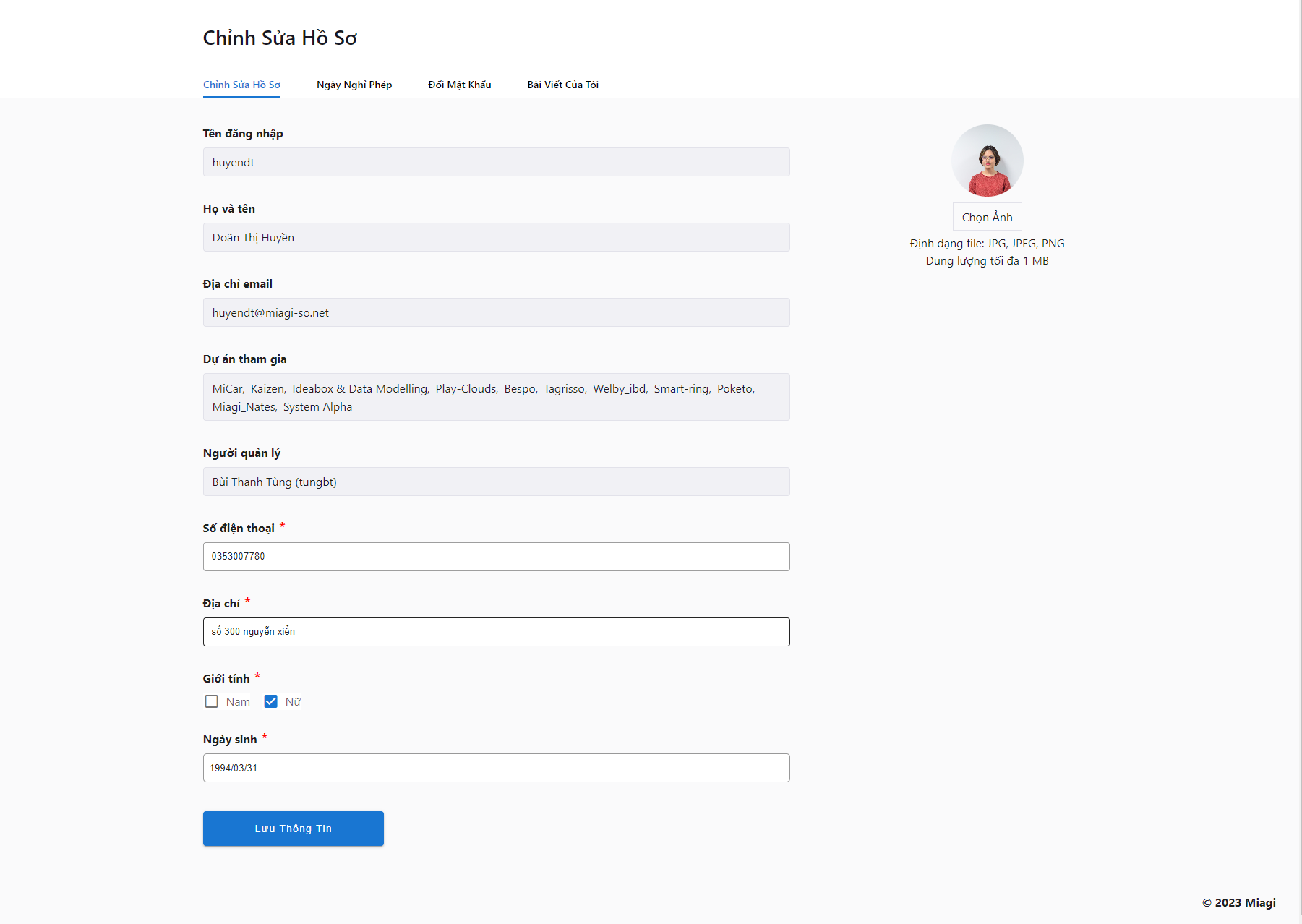Open the Đổi Mật Khẩu tab
The height and width of the screenshot is (924, 1302).
(x=459, y=85)
